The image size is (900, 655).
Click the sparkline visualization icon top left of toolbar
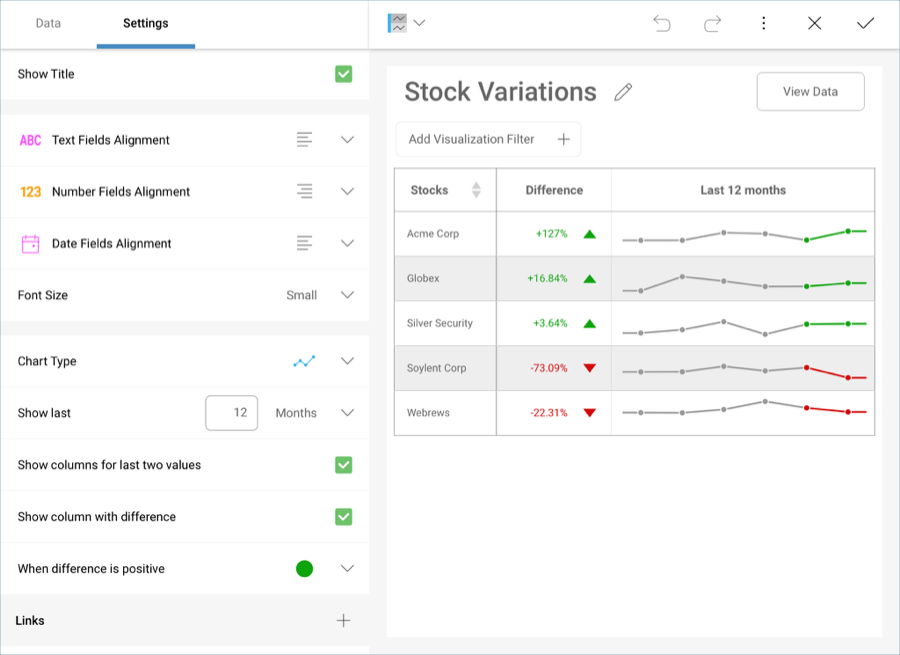pyautogui.click(x=396, y=21)
